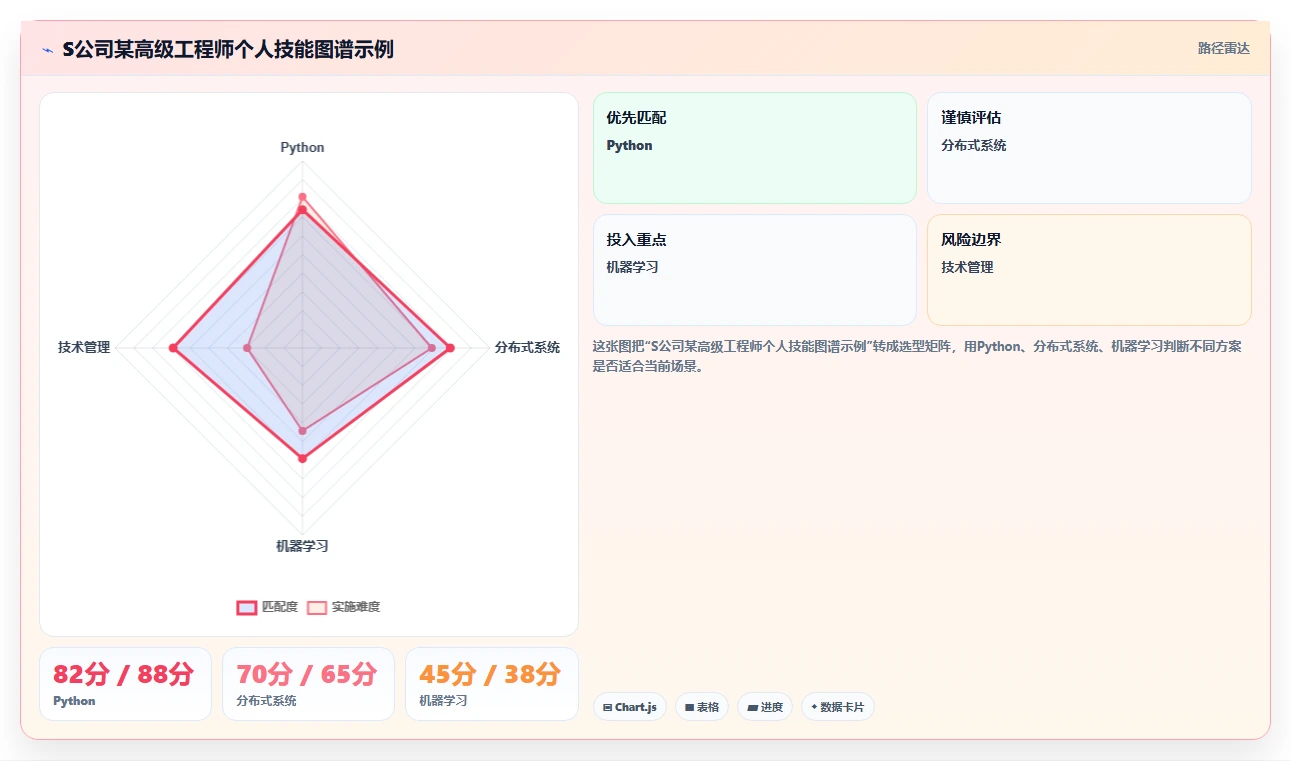Image resolution: width=1291 pixels, height=761 pixels.
Task: Open the 谨慎评估 card
Action: pos(1089,148)
